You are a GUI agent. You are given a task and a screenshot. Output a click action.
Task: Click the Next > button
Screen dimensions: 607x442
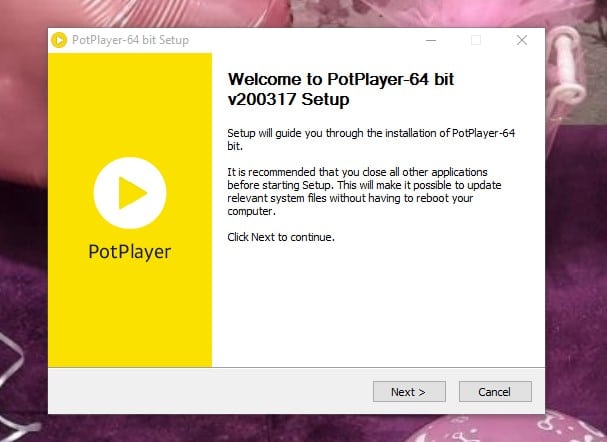pyautogui.click(x=409, y=392)
